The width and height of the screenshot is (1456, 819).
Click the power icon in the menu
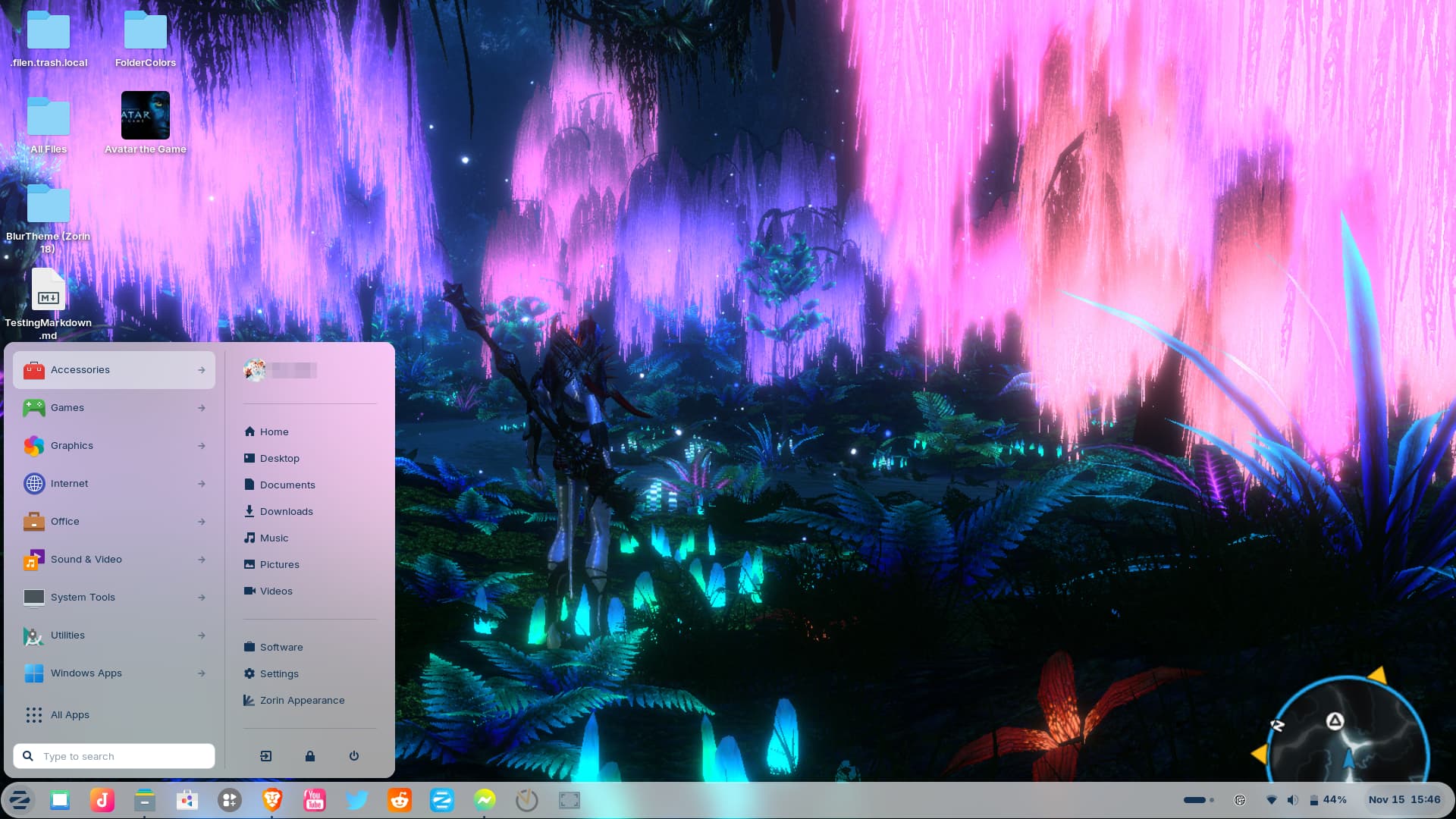(353, 756)
